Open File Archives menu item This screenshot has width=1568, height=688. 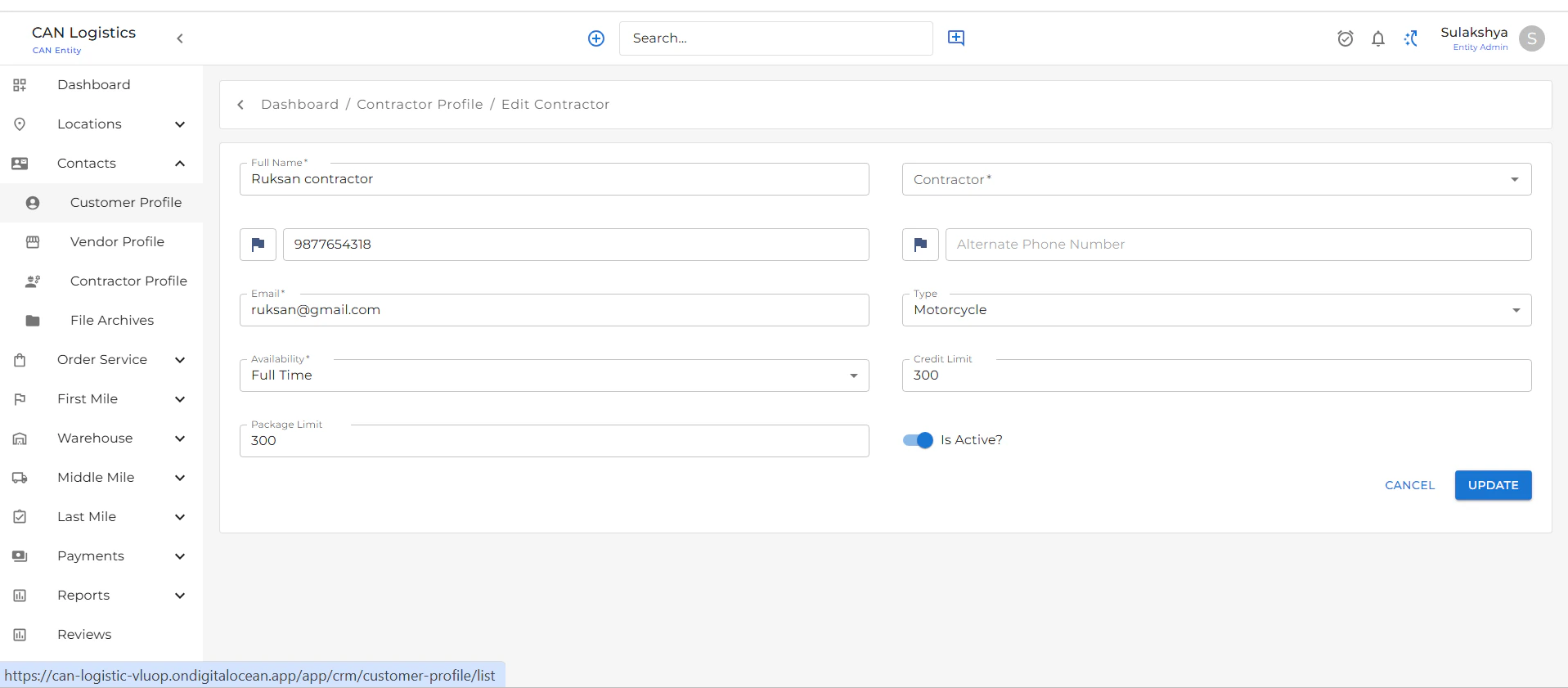point(101,321)
